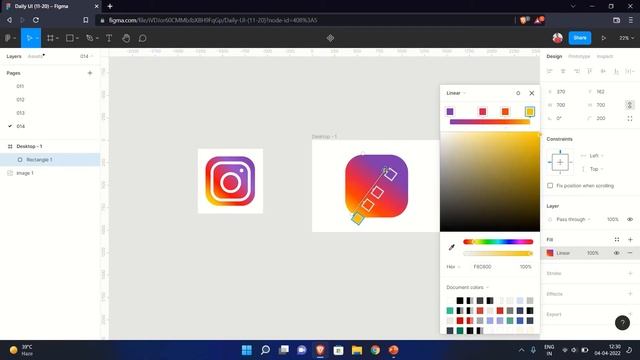
Task: Select the Text tool
Action: click(109, 38)
